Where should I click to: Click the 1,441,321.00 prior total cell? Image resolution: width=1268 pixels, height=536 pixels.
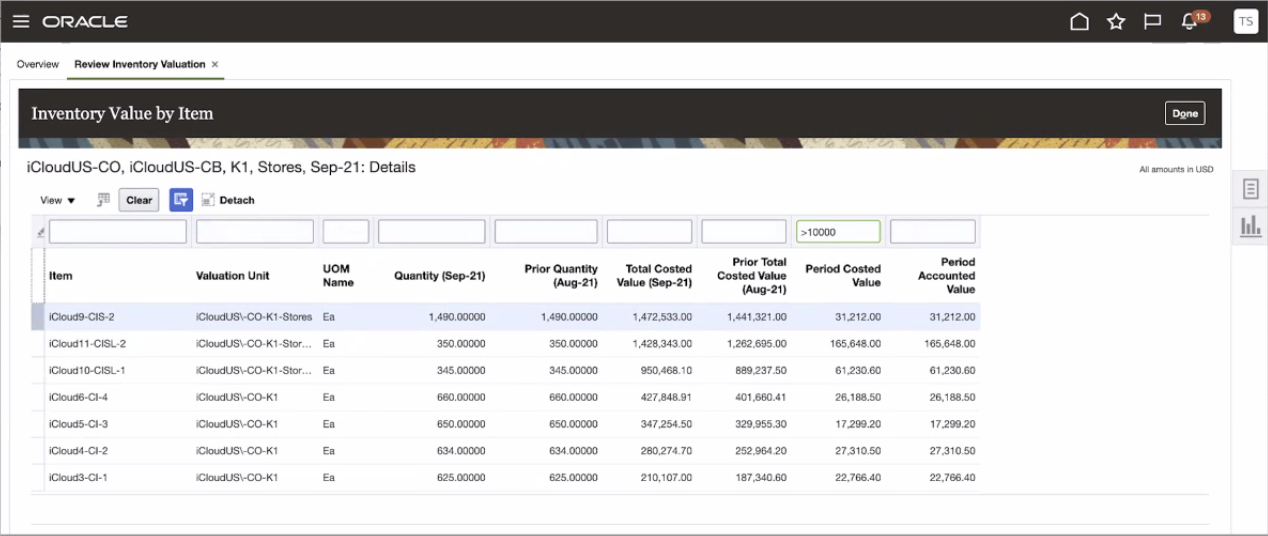pos(757,317)
